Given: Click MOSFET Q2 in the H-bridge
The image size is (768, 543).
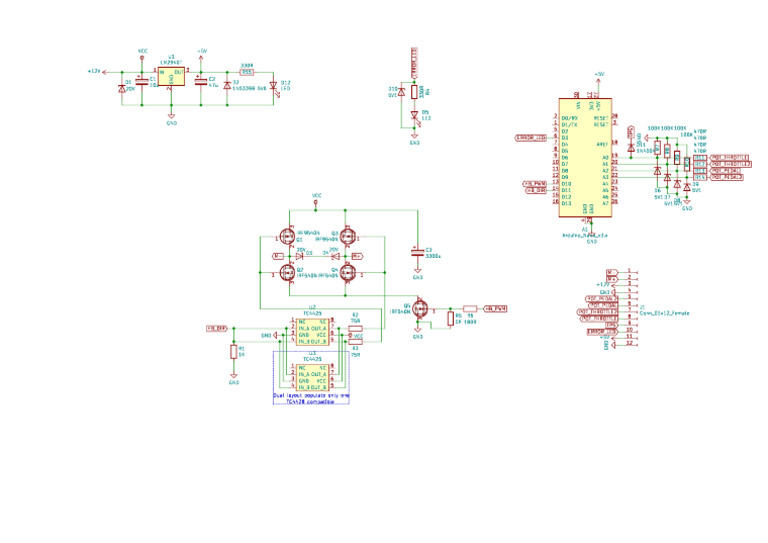Looking at the screenshot, I should click(x=287, y=272).
